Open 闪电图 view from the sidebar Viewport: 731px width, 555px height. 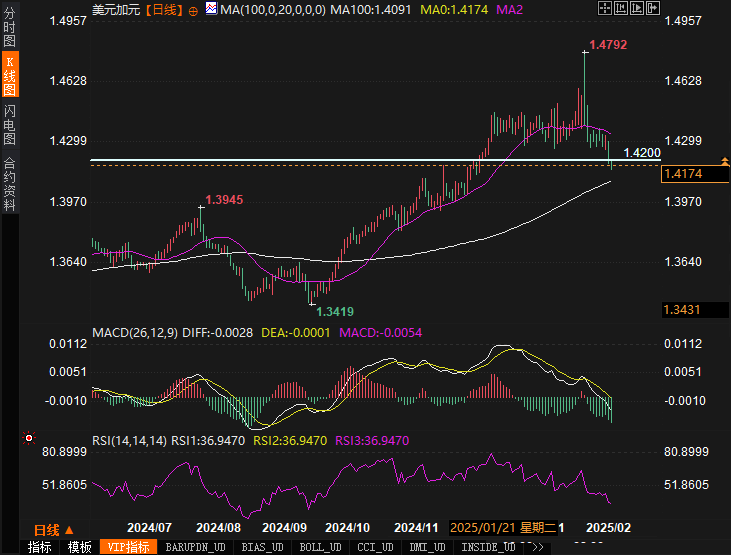coord(10,124)
